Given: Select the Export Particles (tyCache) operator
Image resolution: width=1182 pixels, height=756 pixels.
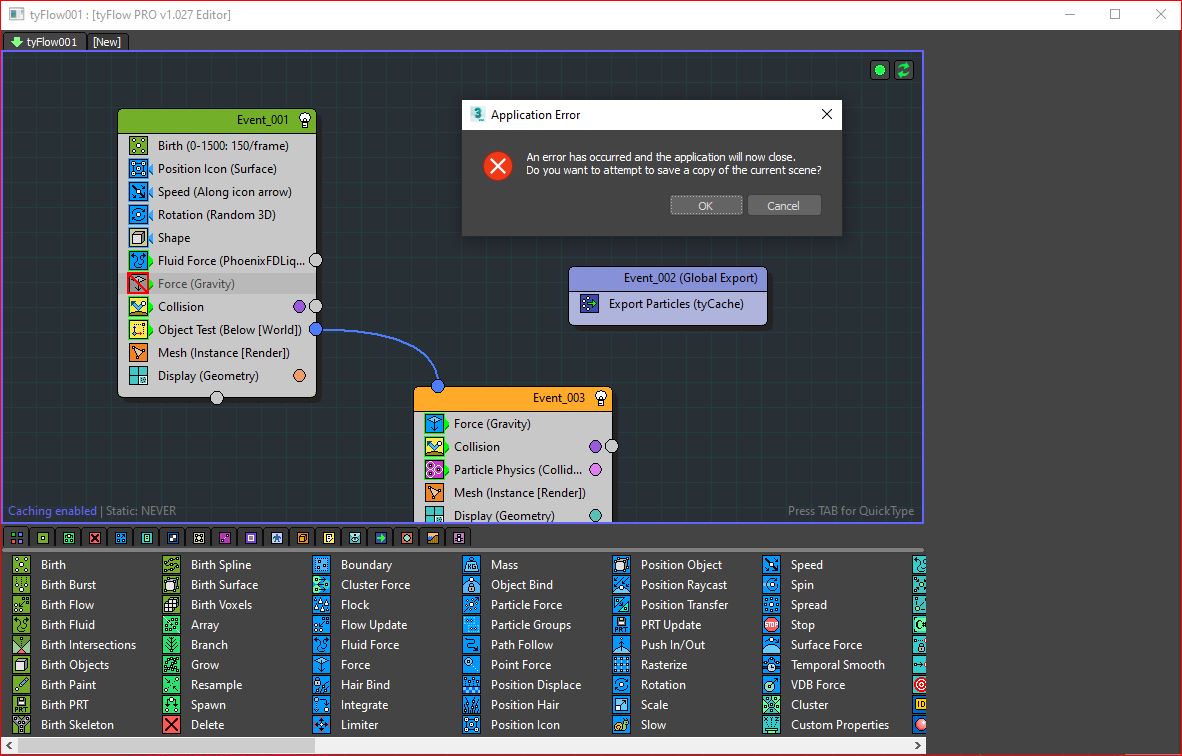Looking at the screenshot, I should click(668, 304).
